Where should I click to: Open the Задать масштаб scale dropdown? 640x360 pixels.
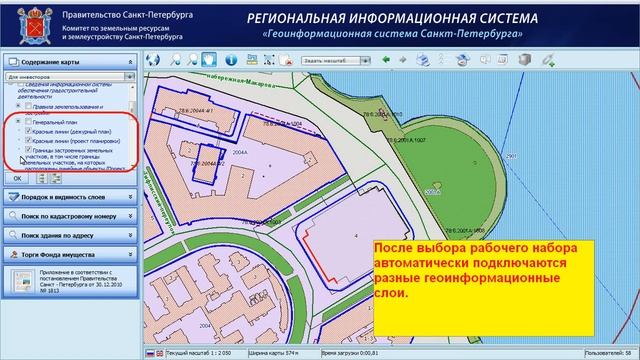365,60
